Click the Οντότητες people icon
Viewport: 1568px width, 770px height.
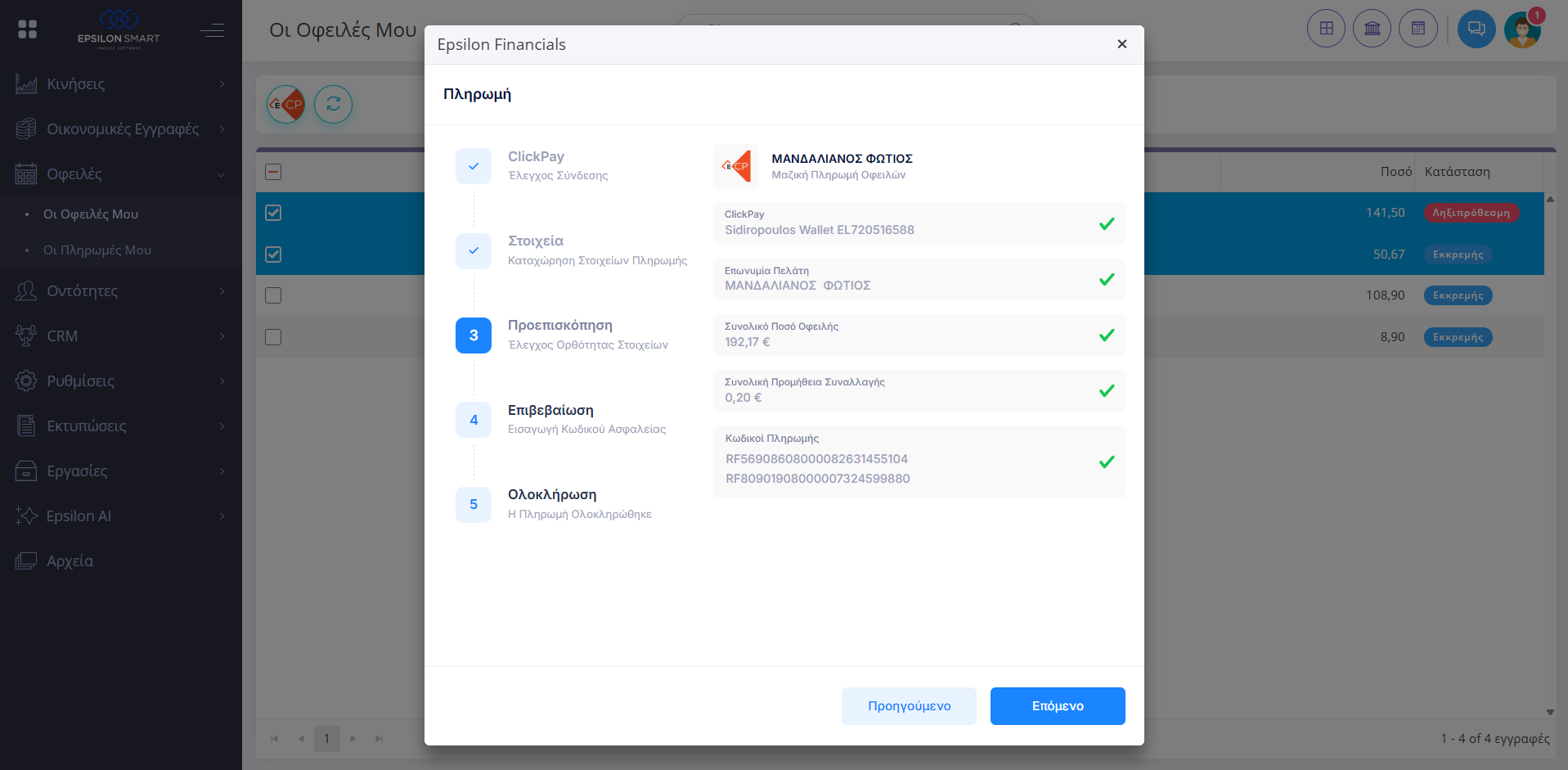26,291
